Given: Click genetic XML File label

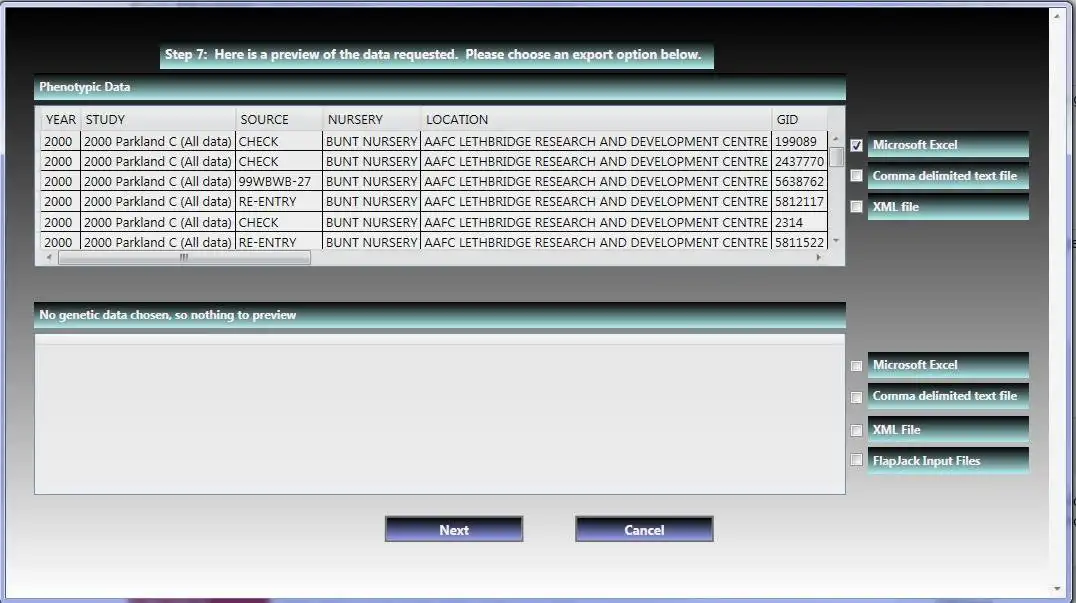Looking at the screenshot, I should click(x=948, y=429).
